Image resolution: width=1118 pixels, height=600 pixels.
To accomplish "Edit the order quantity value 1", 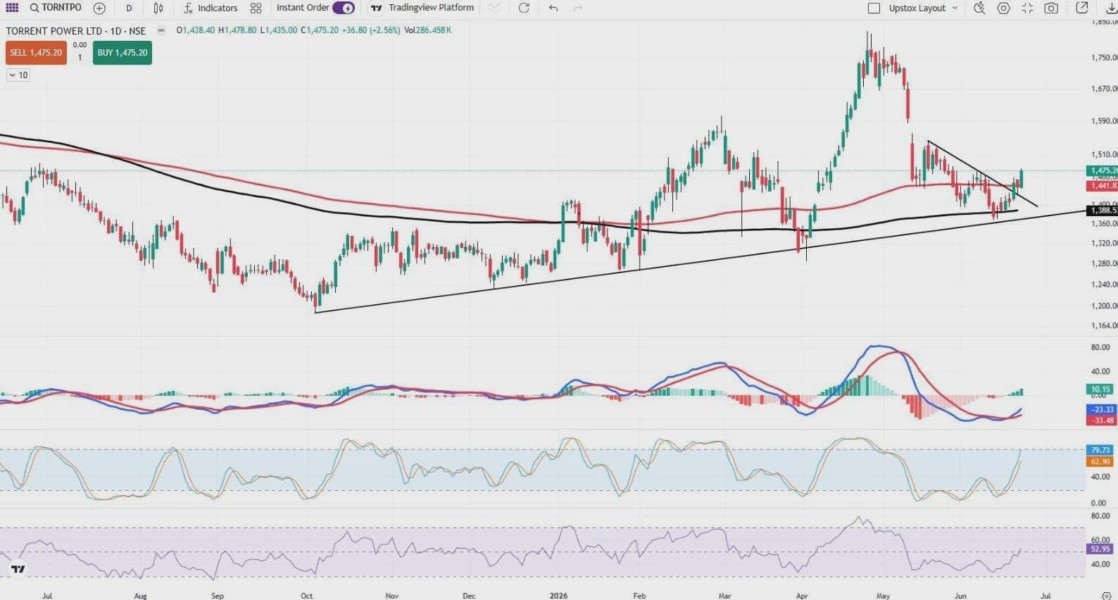I will pos(80,58).
